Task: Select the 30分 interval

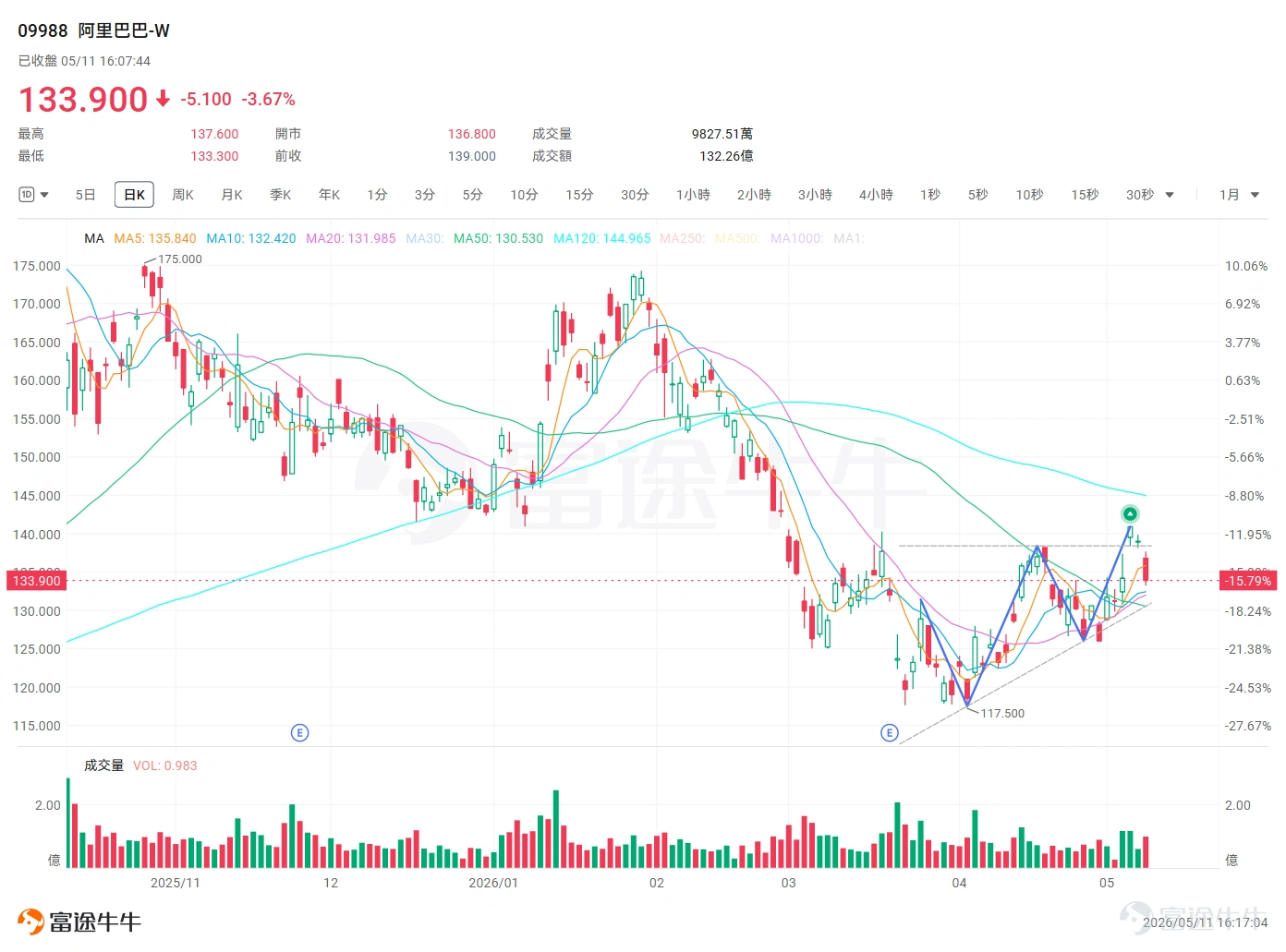Action: 635,195
